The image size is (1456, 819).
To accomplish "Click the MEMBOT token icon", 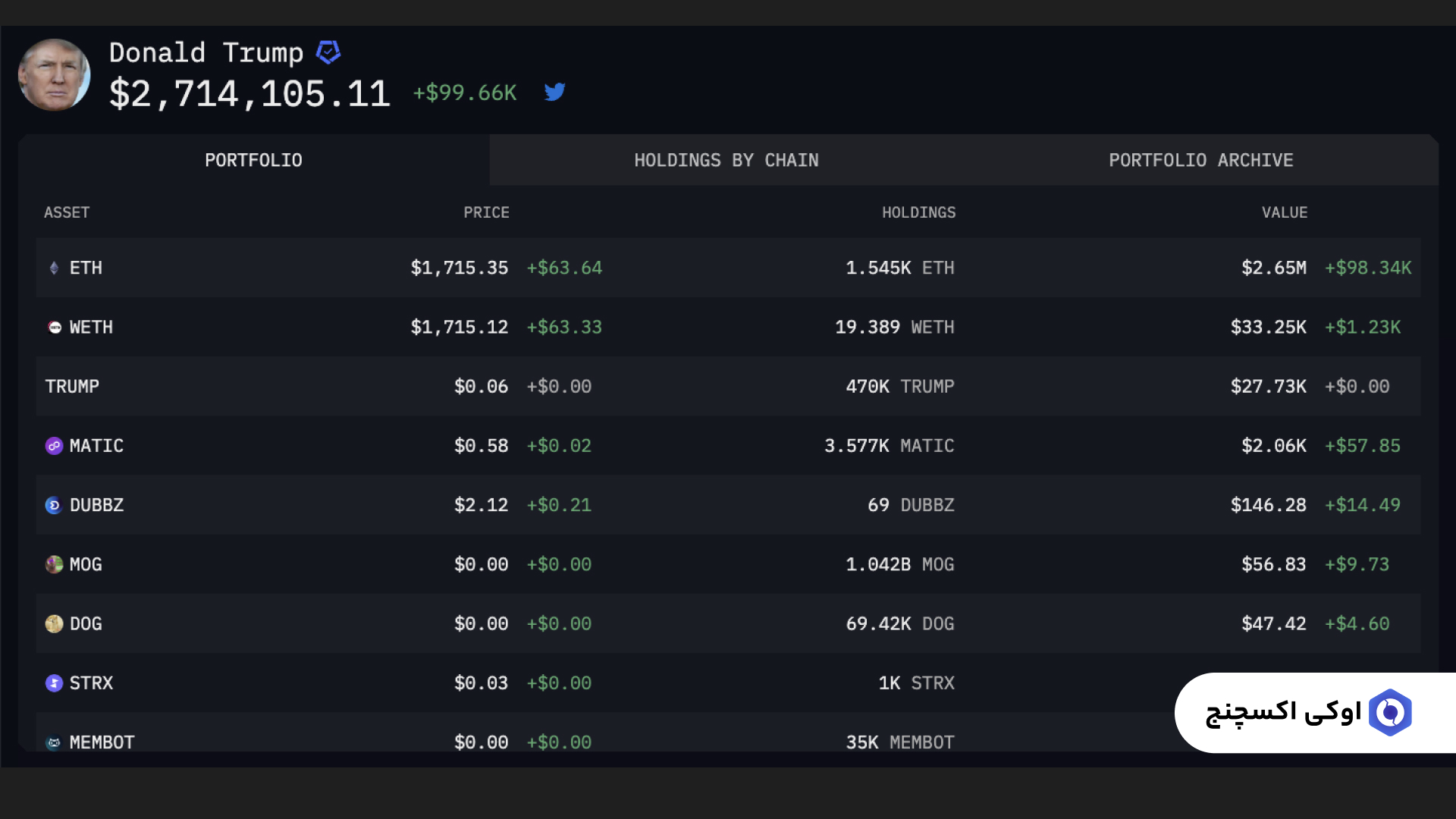I will (x=54, y=742).
